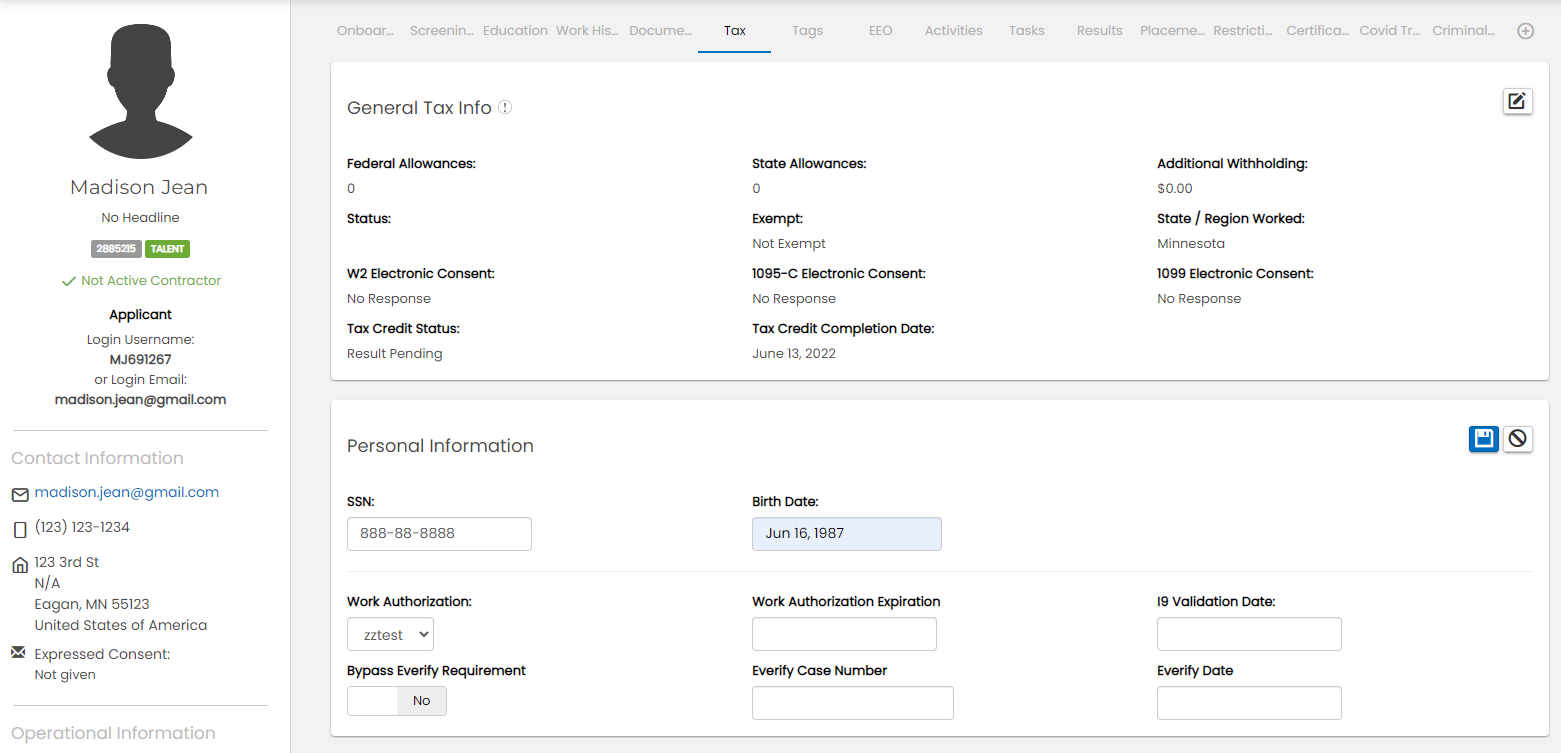Open the Results tab
1561x753 pixels.
1099,31
